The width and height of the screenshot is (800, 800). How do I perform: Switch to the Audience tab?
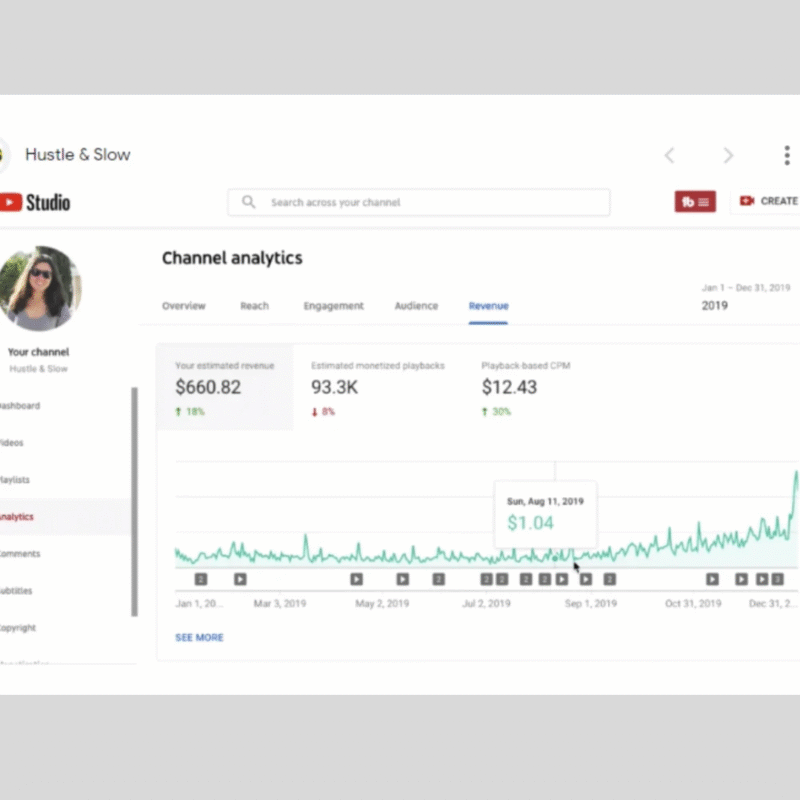[416, 306]
